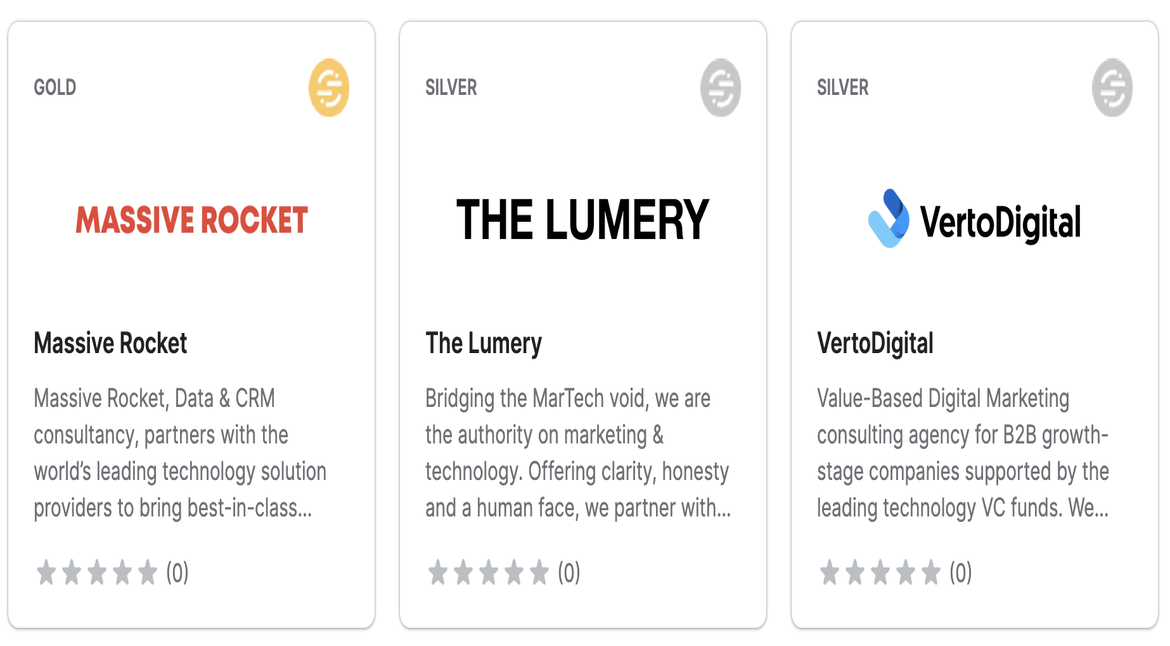Click VertoDigital SILVER tier label
The width and height of the screenshot is (1170, 646).
tap(843, 87)
